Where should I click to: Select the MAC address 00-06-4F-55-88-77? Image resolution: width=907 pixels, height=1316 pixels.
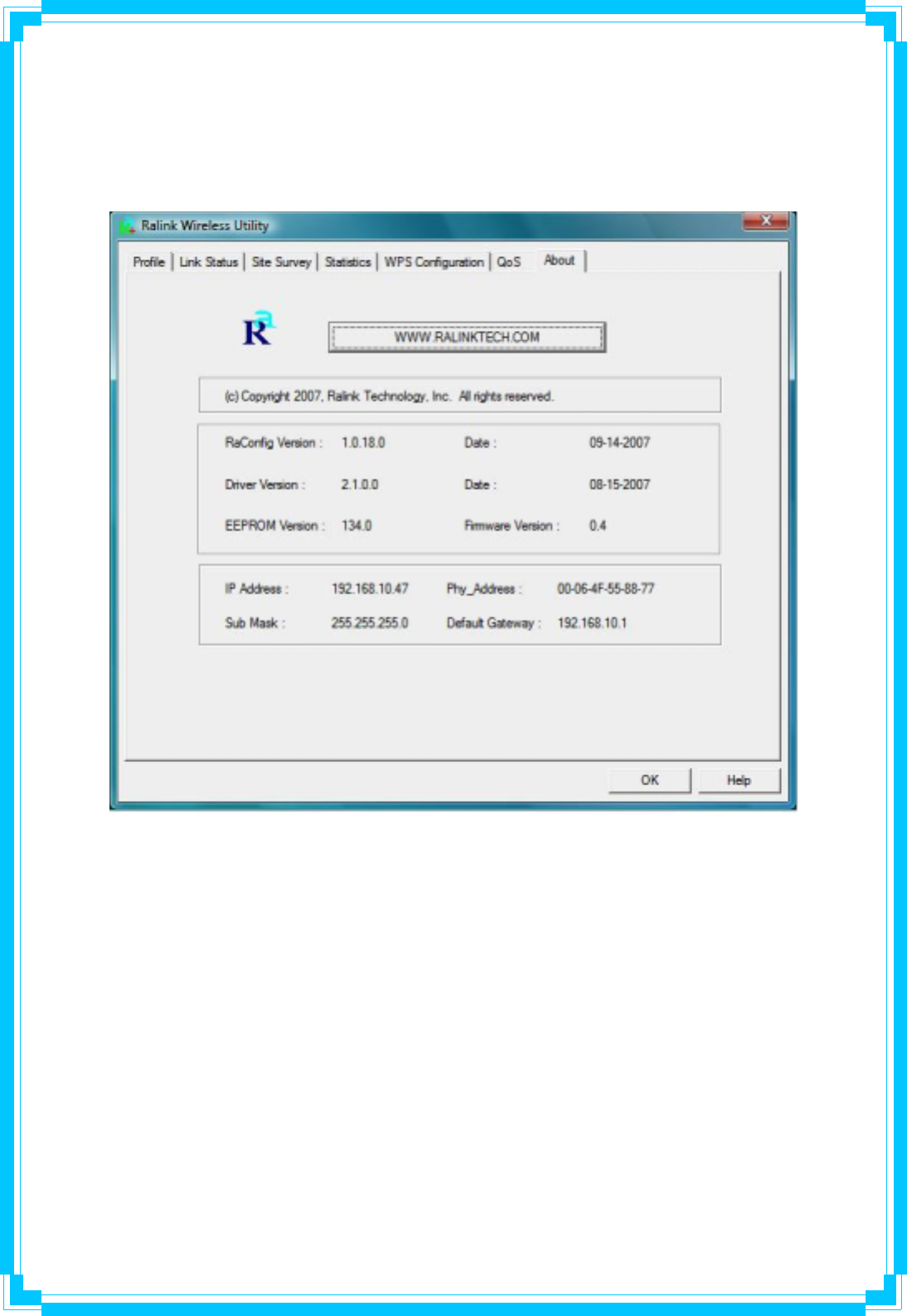[x=605, y=589]
